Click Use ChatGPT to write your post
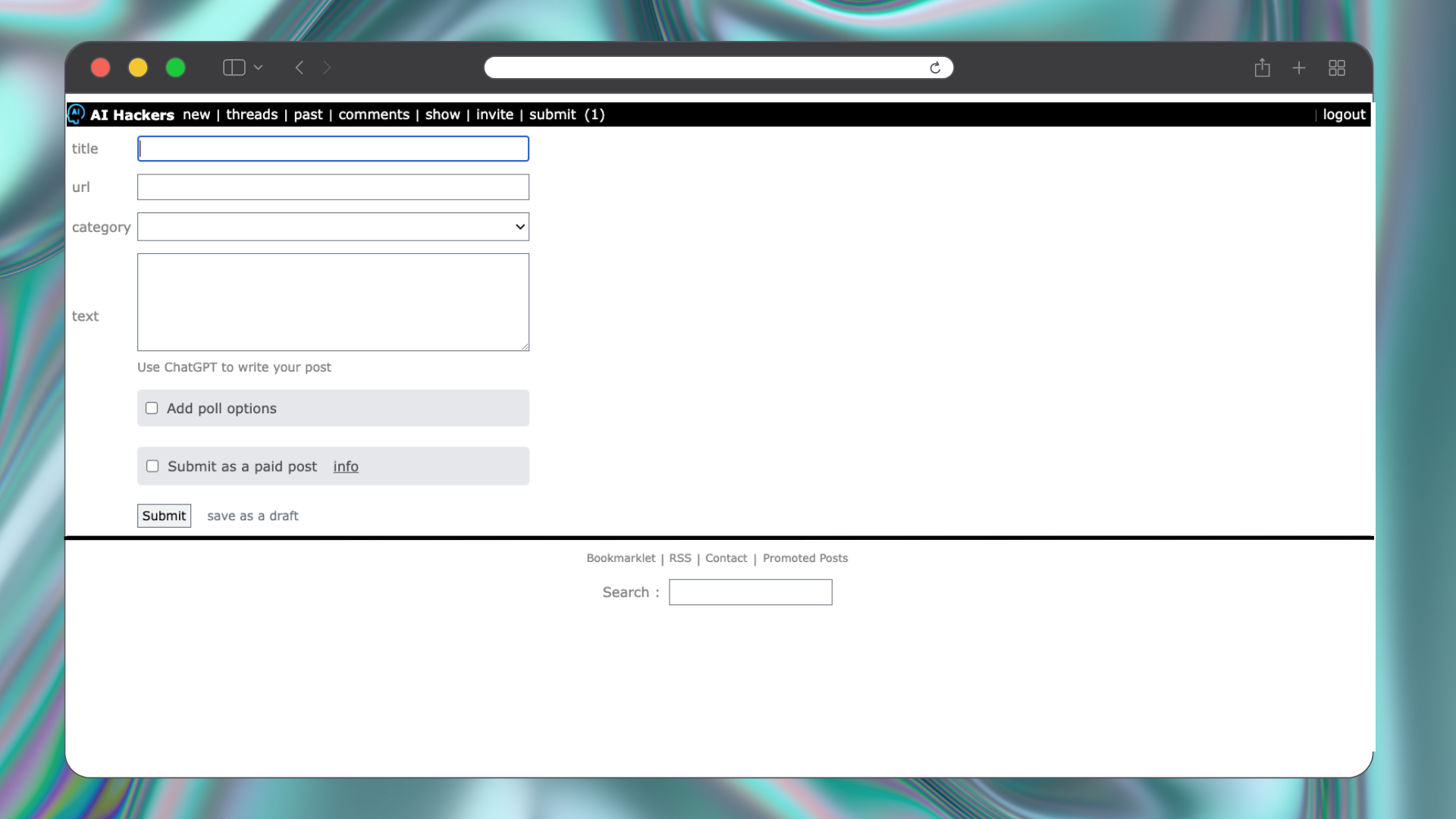1456x819 pixels. (234, 367)
